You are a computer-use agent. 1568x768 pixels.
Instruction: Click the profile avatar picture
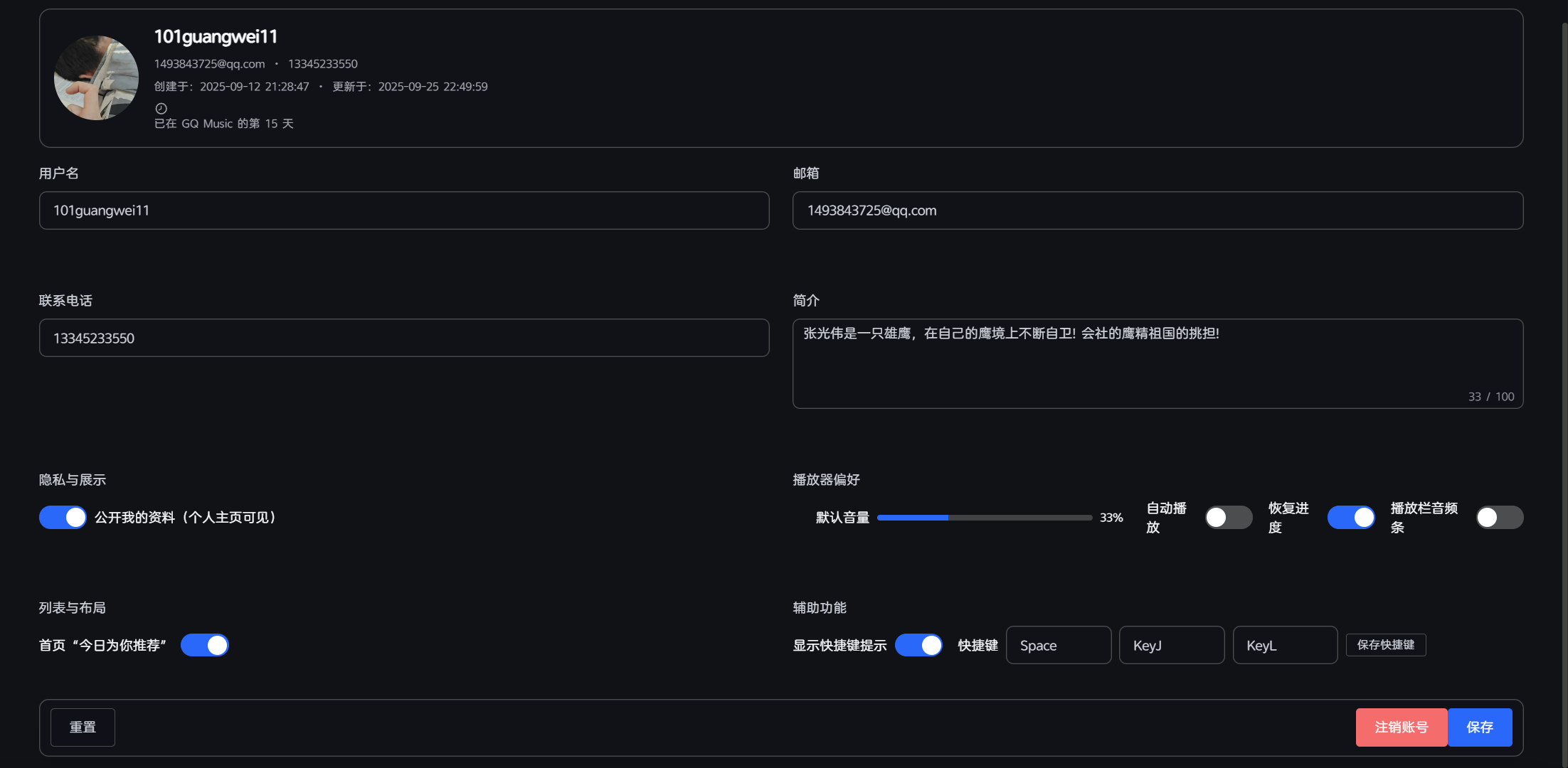pyautogui.click(x=97, y=78)
